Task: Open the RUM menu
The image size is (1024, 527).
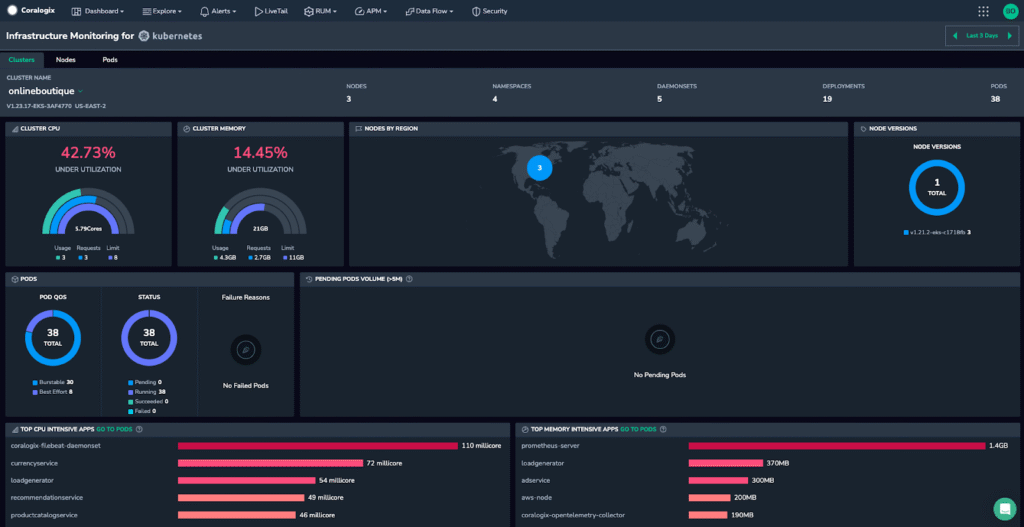Action: [321, 11]
